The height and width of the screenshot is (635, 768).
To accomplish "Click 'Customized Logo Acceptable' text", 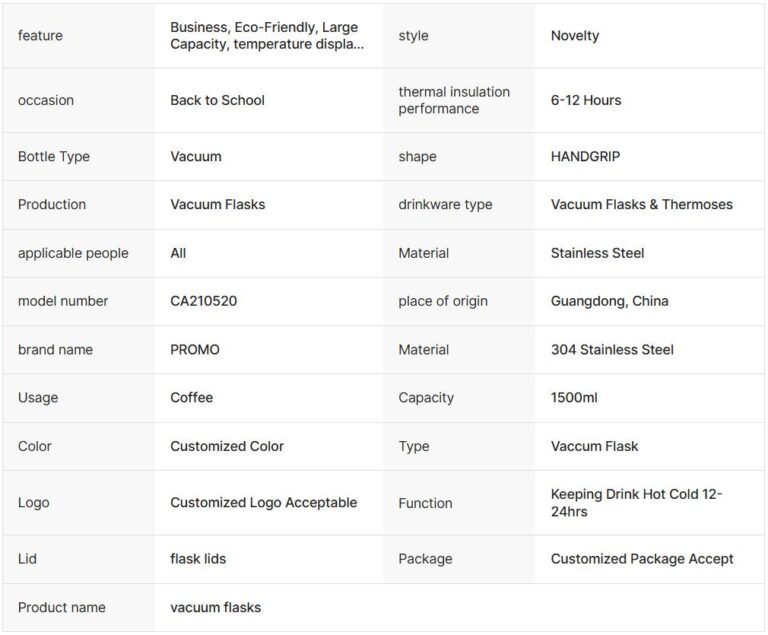I will coord(263,503).
